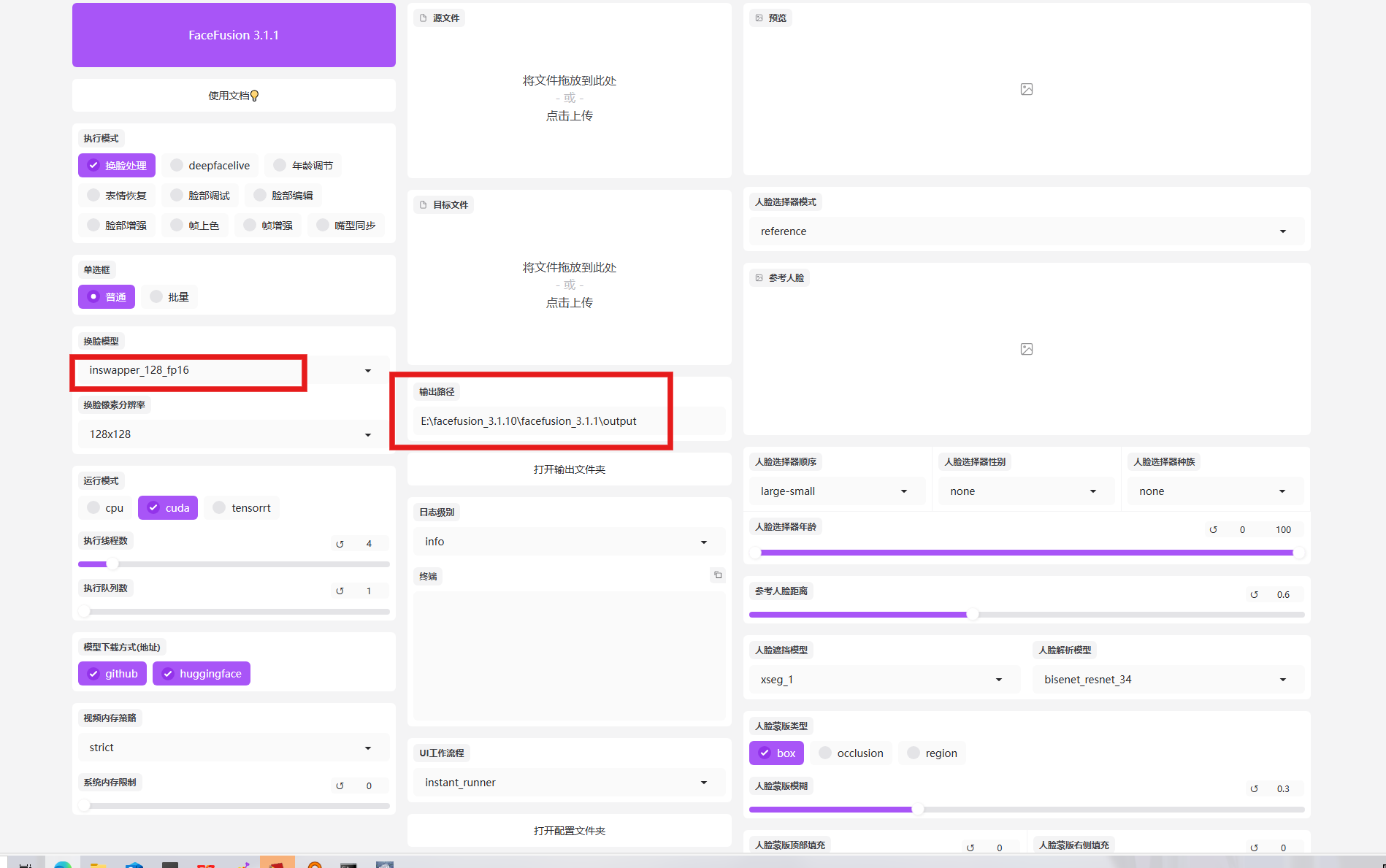Click the 预览 image placeholder icon
Image resolution: width=1386 pixels, height=868 pixels.
click(x=1026, y=89)
